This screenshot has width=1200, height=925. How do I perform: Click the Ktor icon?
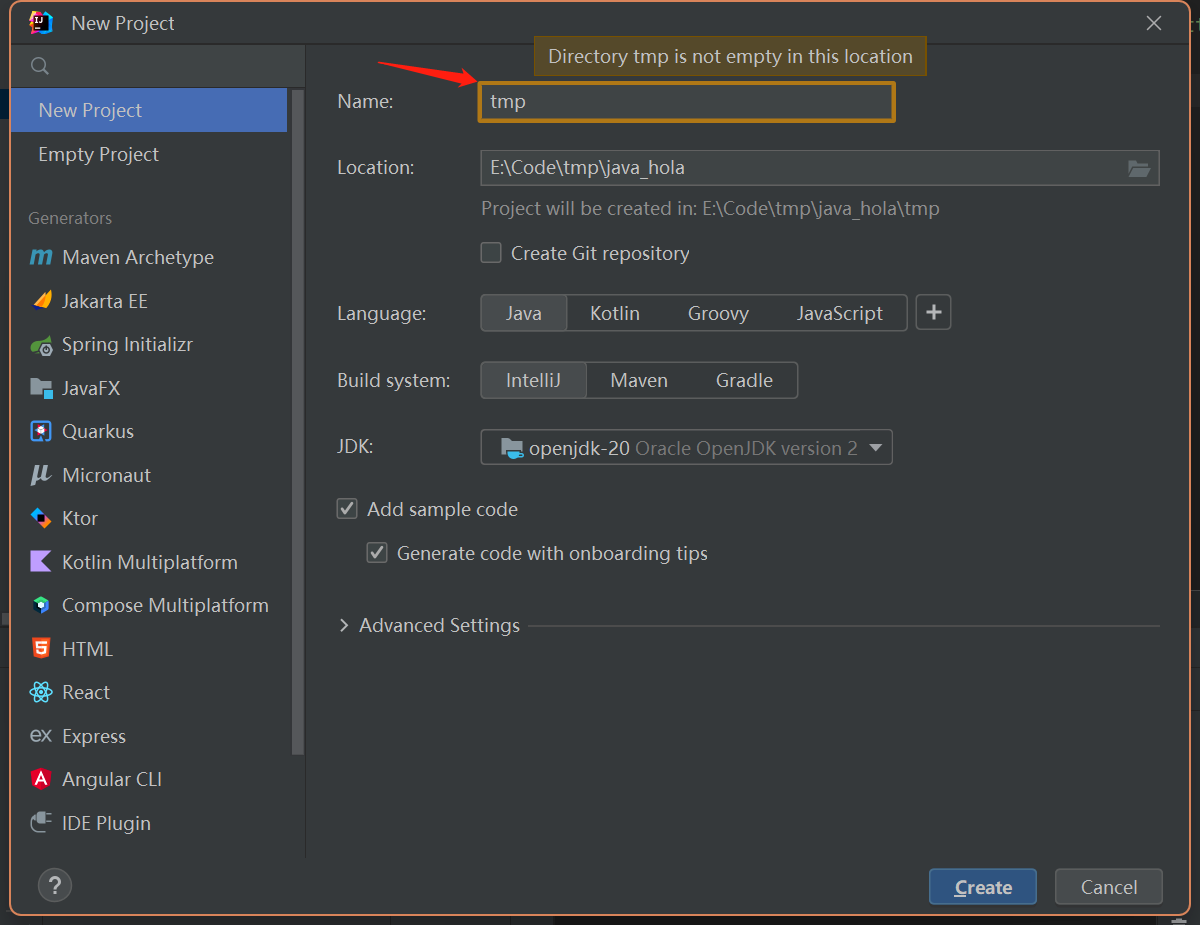41,518
